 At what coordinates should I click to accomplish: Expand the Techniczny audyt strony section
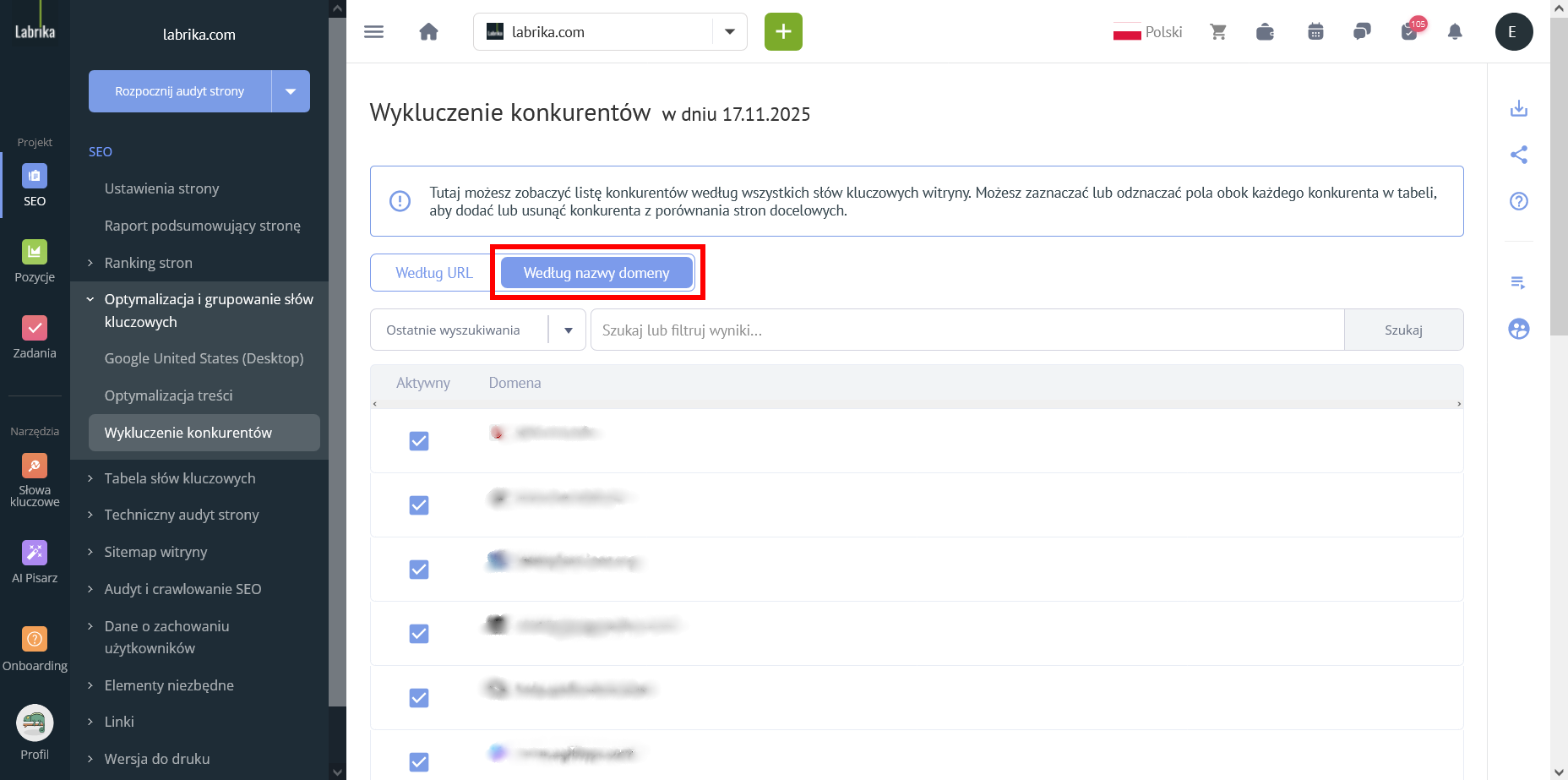[181, 515]
